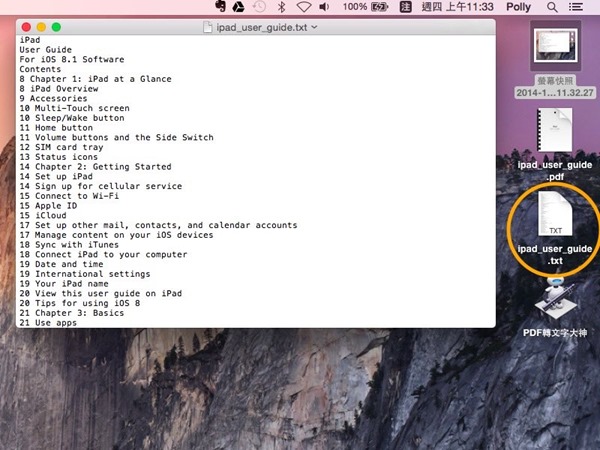Open the input method menu icon

coord(406,7)
